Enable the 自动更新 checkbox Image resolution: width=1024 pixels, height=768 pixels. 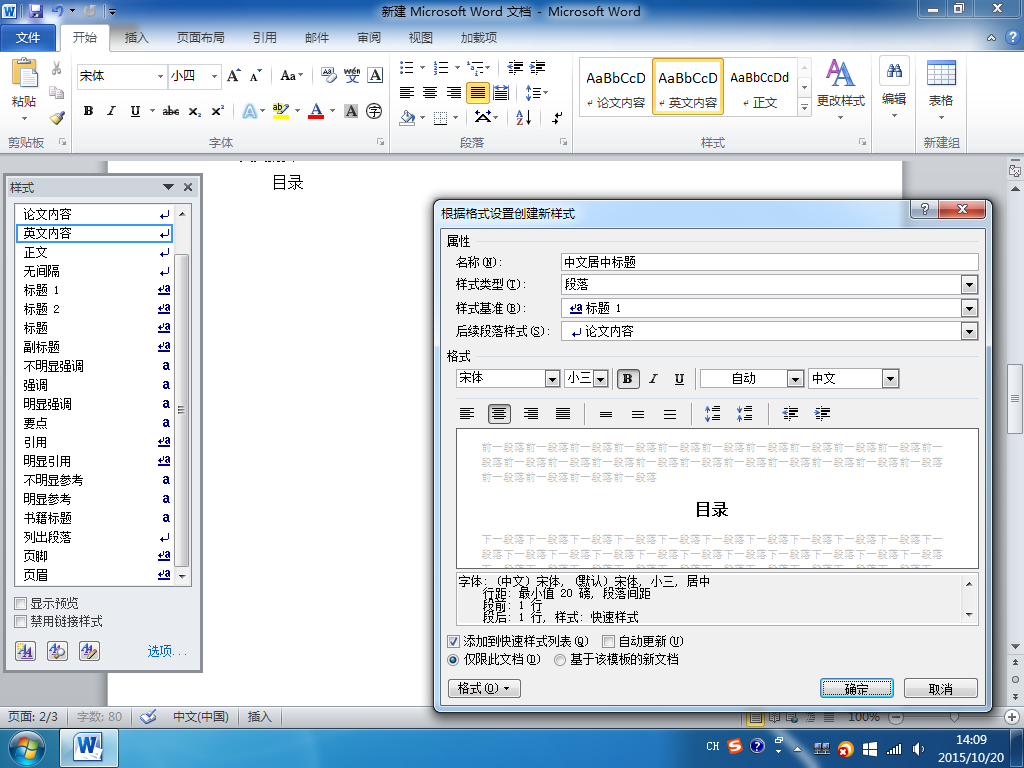pyautogui.click(x=609, y=641)
